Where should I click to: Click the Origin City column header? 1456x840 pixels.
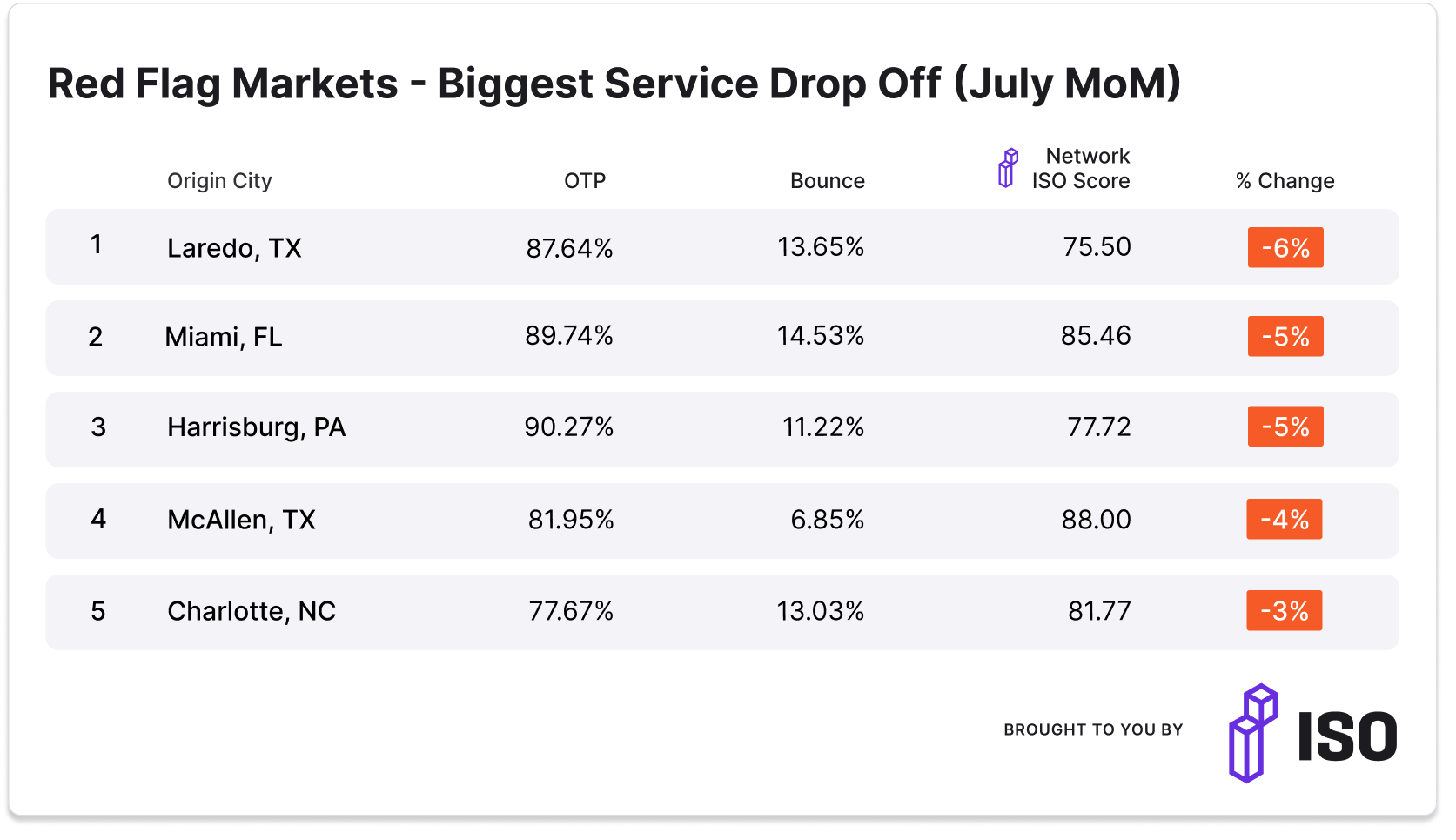pyautogui.click(x=219, y=181)
